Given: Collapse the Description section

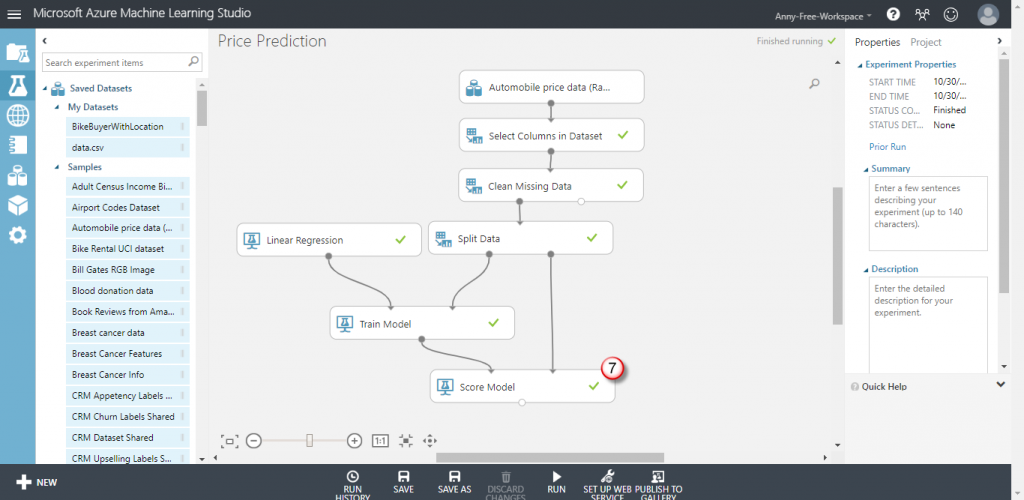Looking at the screenshot, I should pos(865,269).
